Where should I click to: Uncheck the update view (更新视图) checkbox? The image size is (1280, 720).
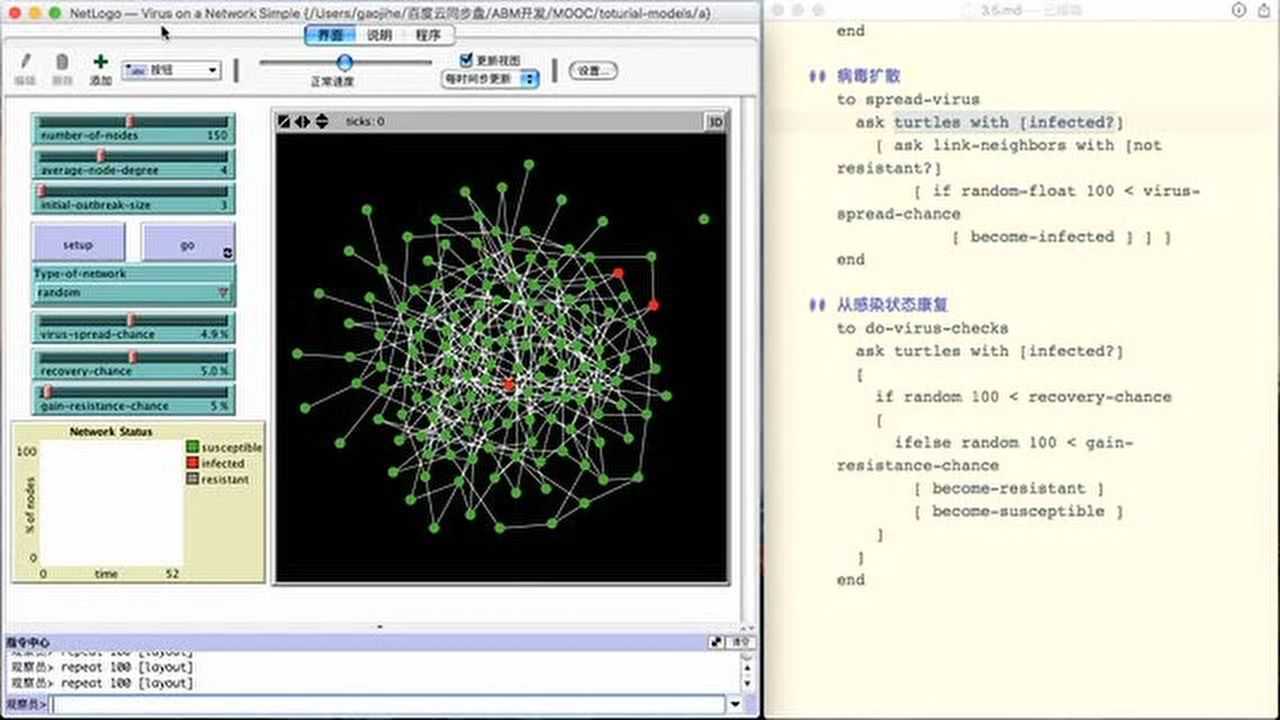coord(466,60)
